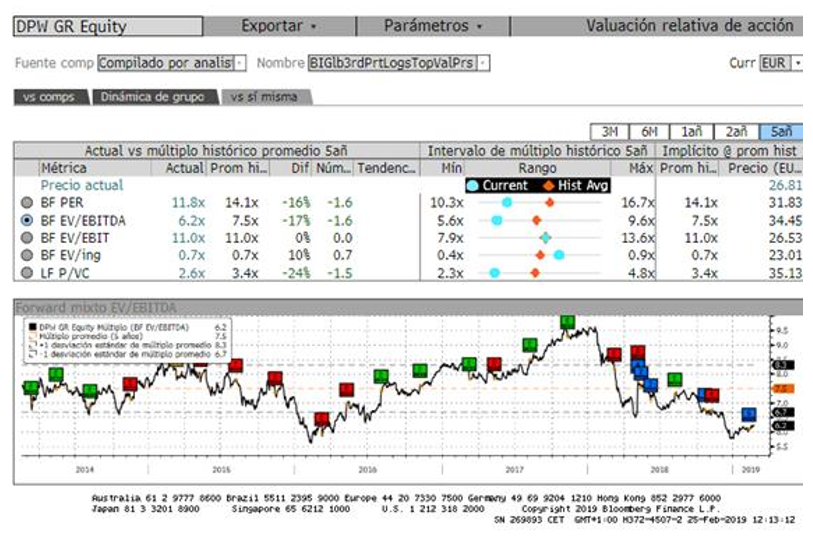Select the 5añ time range
813x549 pixels.
(x=781, y=132)
